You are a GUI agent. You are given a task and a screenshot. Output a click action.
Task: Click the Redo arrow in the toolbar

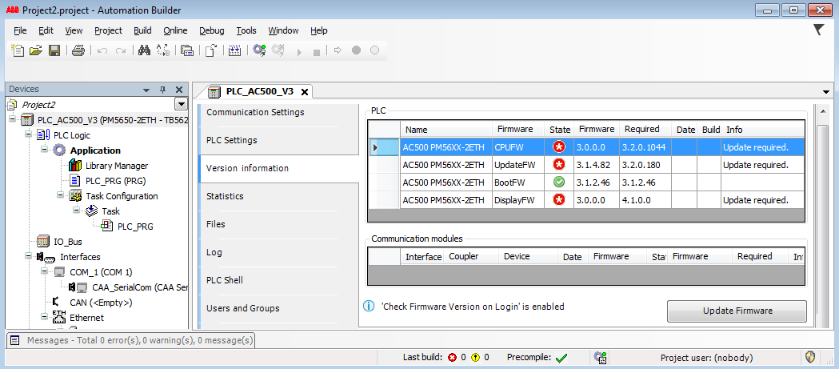click(x=121, y=50)
